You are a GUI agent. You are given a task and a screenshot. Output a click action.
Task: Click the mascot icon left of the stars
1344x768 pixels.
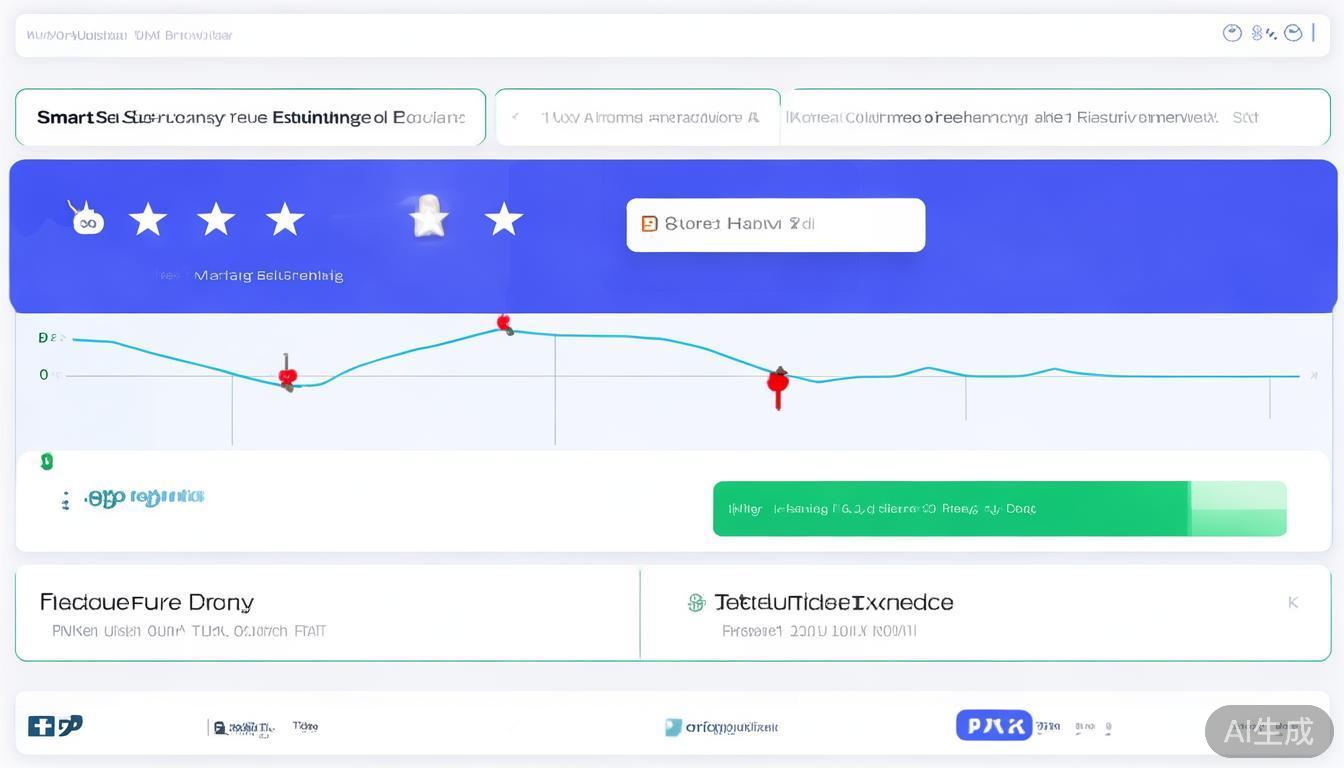86,218
